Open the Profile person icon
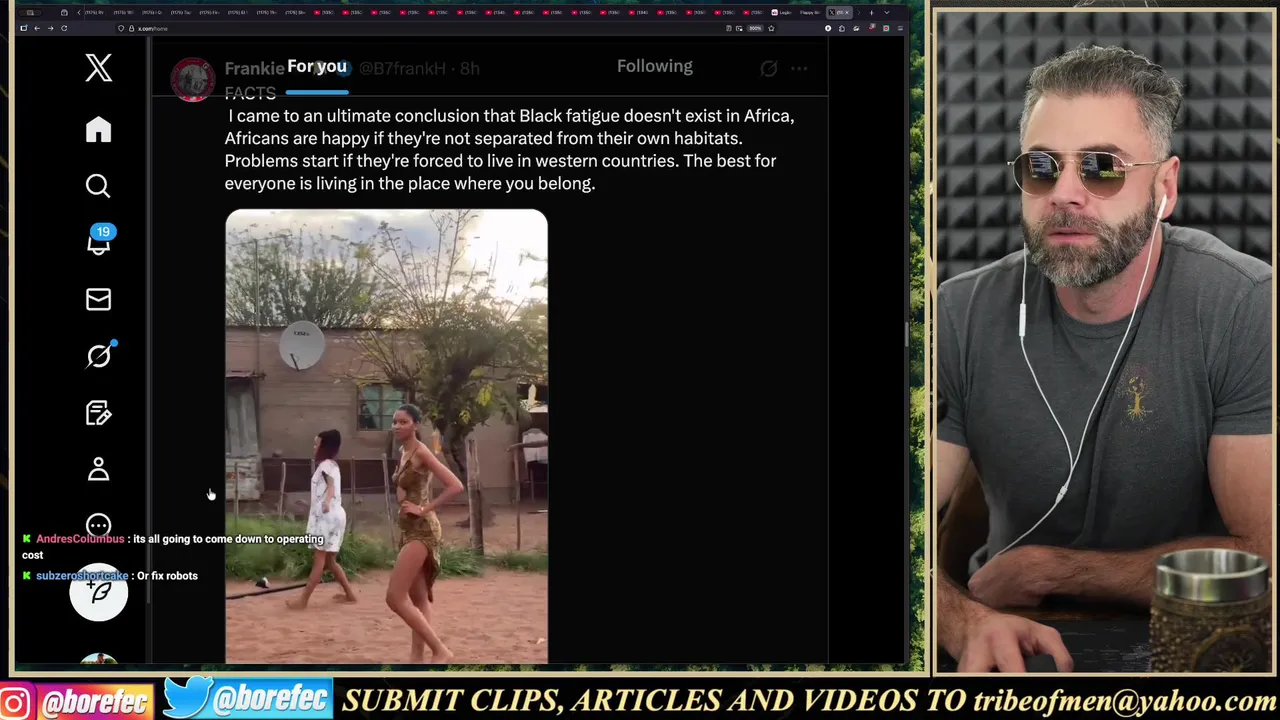This screenshot has width=1280, height=720. point(98,469)
